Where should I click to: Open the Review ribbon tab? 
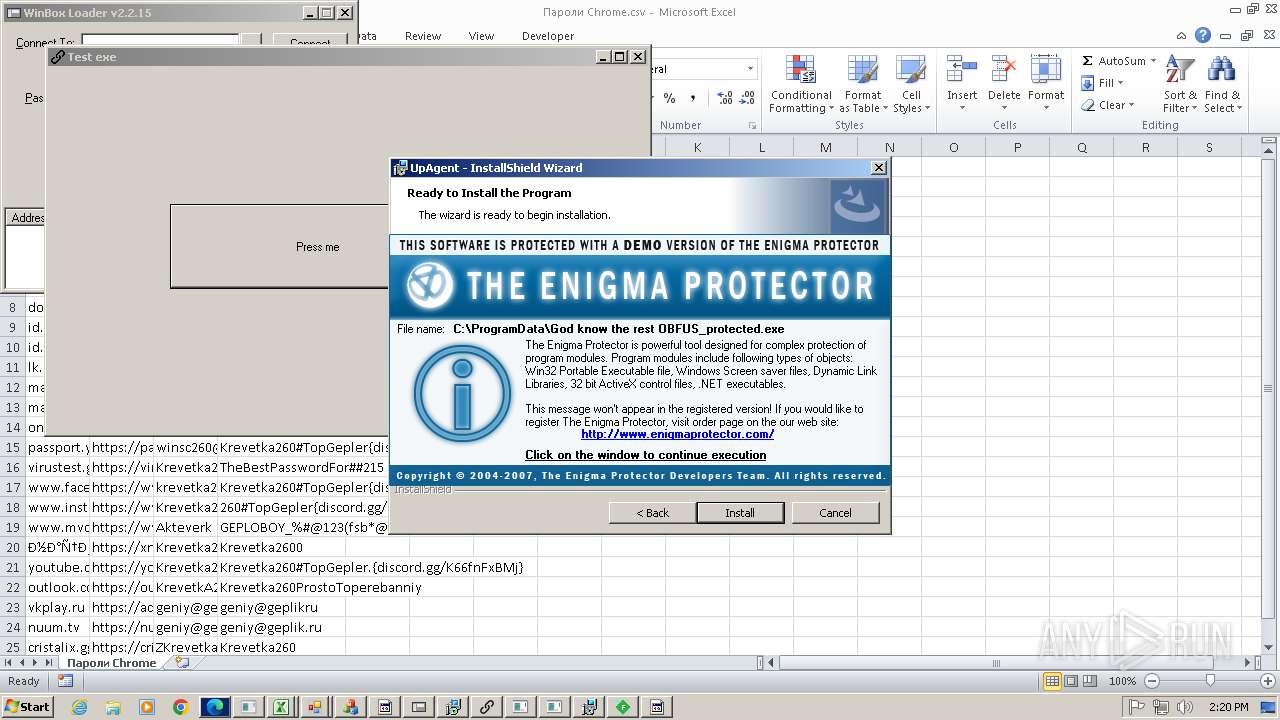pos(423,36)
